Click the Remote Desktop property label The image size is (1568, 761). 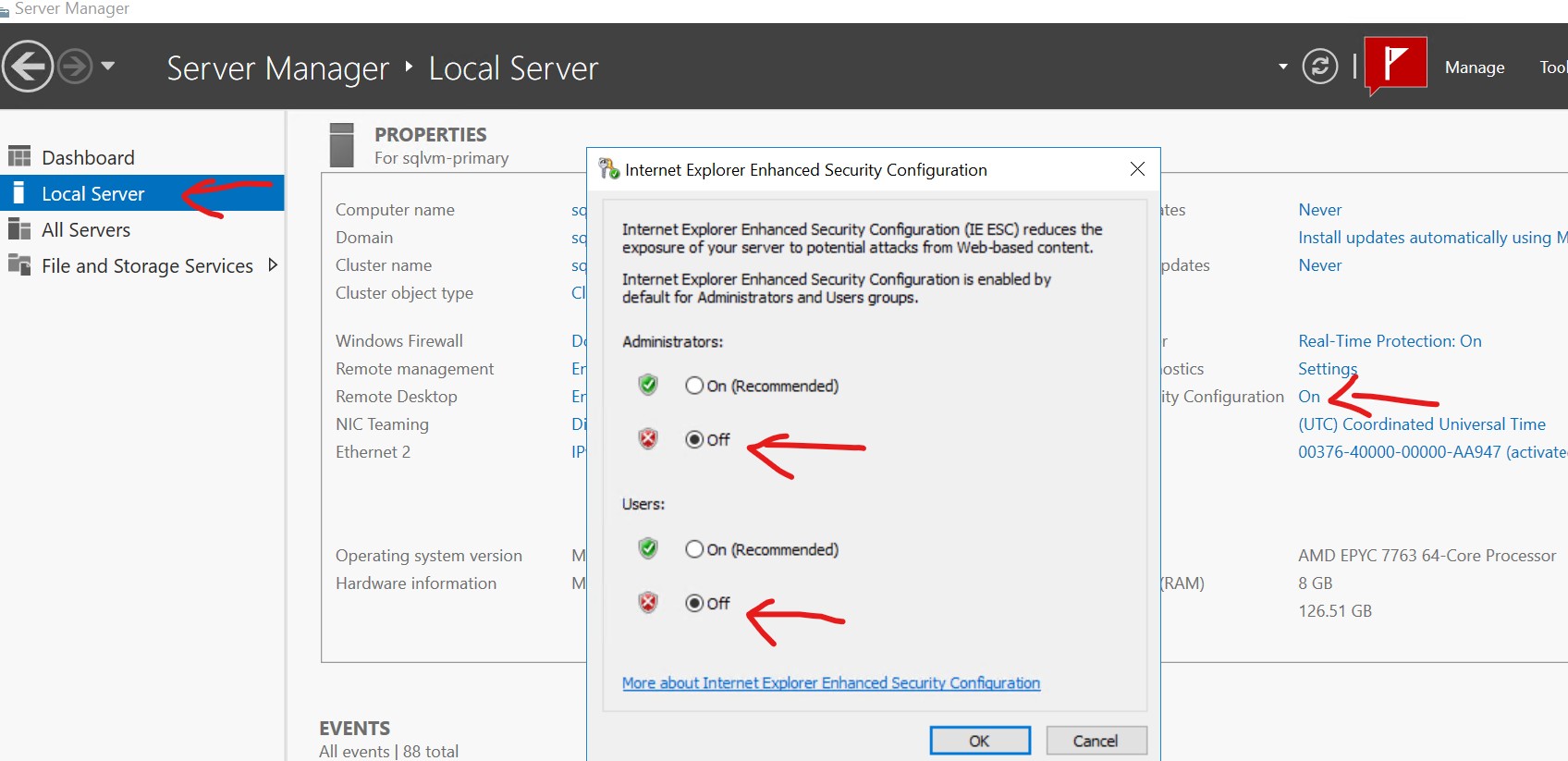pos(397,397)
